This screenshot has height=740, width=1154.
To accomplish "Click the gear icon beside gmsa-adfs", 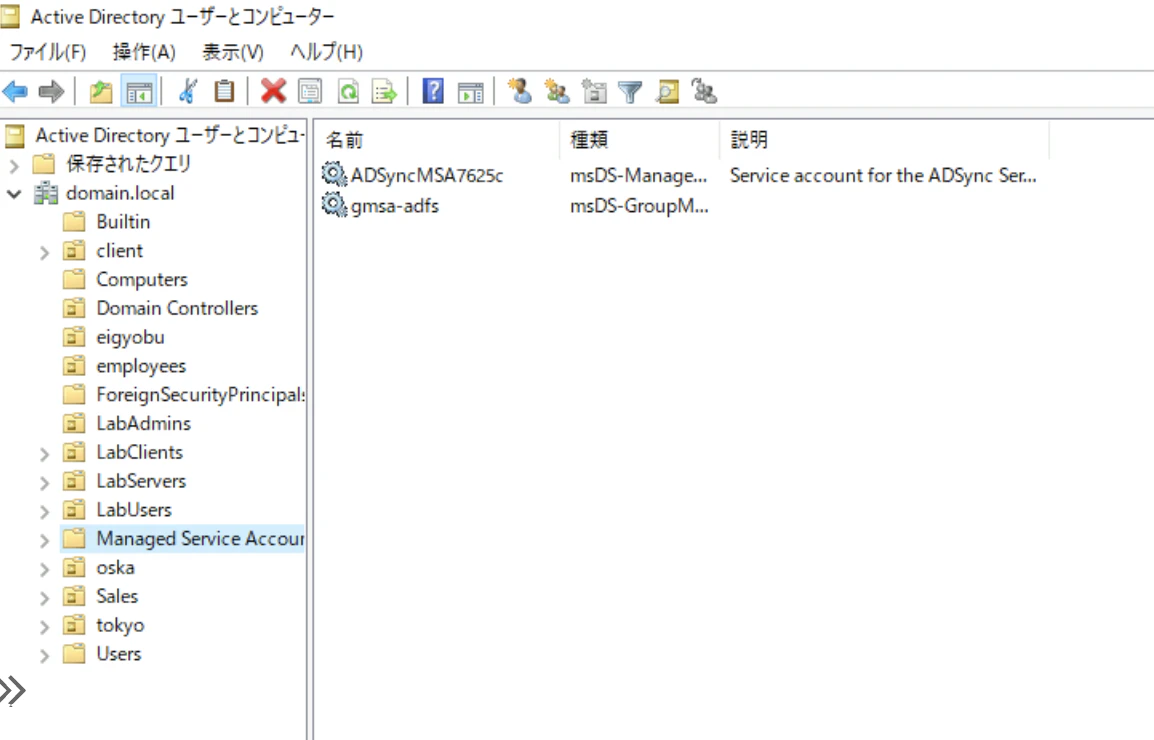I will (334, 205).
